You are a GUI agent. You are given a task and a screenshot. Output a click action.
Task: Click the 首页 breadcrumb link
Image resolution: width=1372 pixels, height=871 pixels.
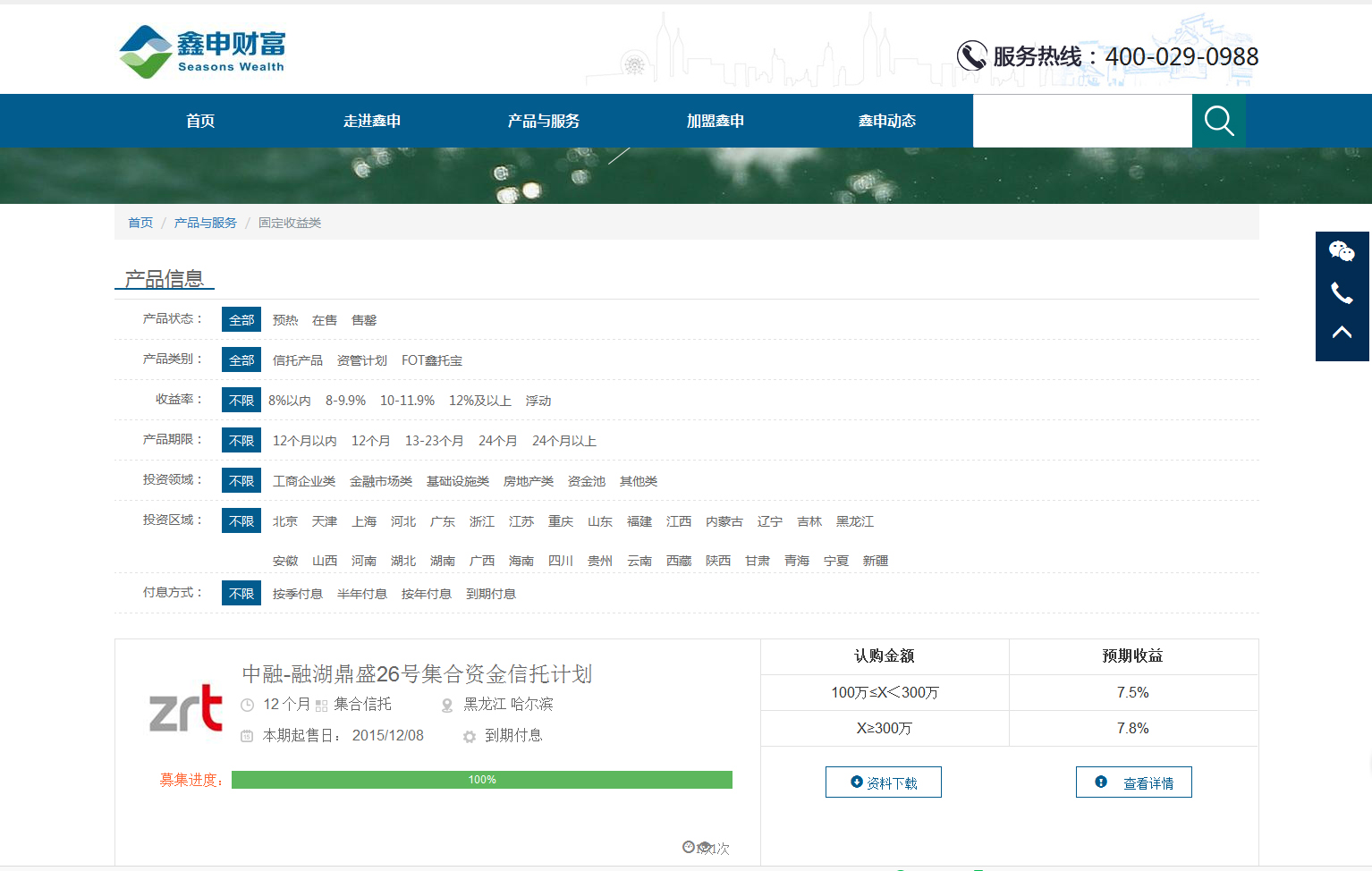tap(140, 223)
